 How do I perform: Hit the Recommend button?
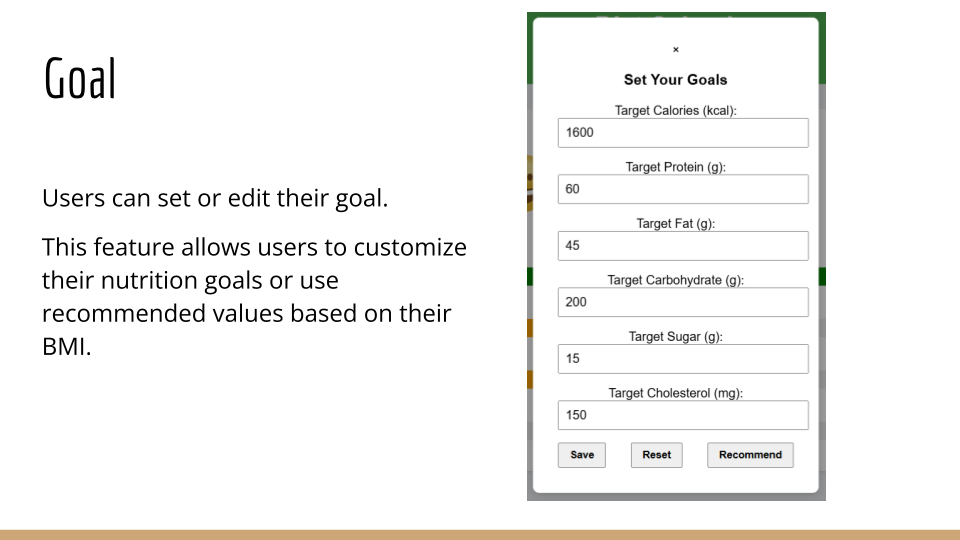point(750,455)
